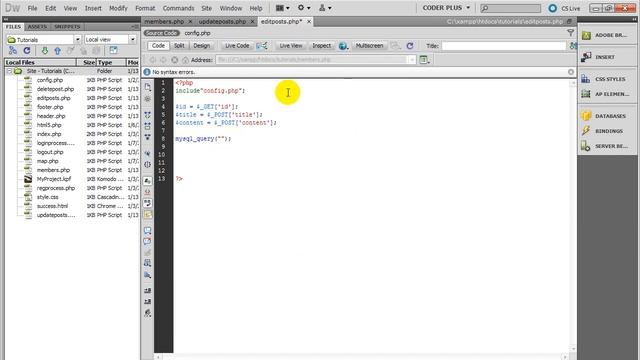The height and width of the screenshot is (360, 640).
Task: Select the Source Code related file button
Action: click(x=162, y=33)
